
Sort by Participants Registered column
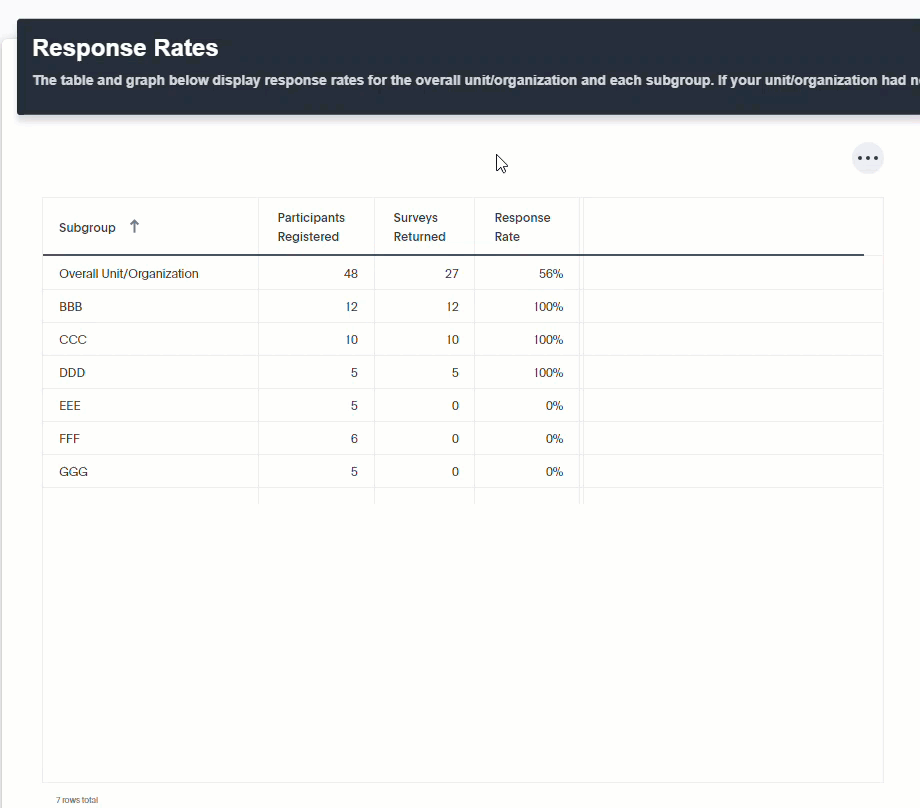[311, 227]
